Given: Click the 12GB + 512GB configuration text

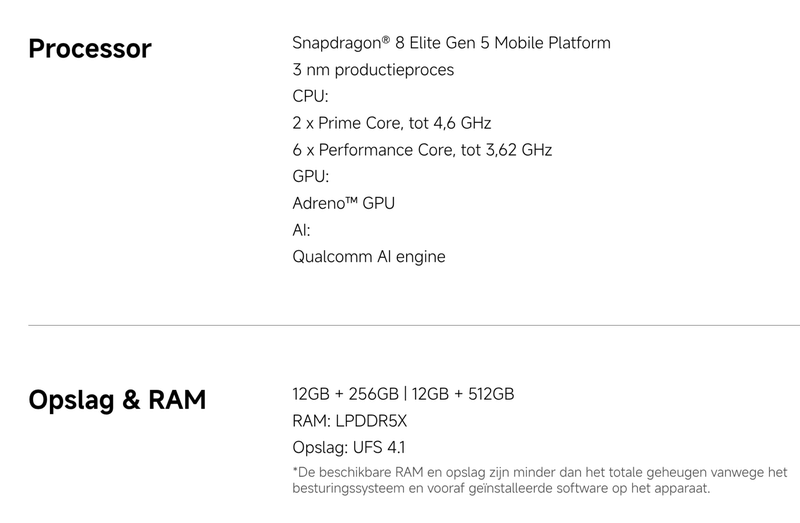Looking at the screenshot, I should coord(464,394).
